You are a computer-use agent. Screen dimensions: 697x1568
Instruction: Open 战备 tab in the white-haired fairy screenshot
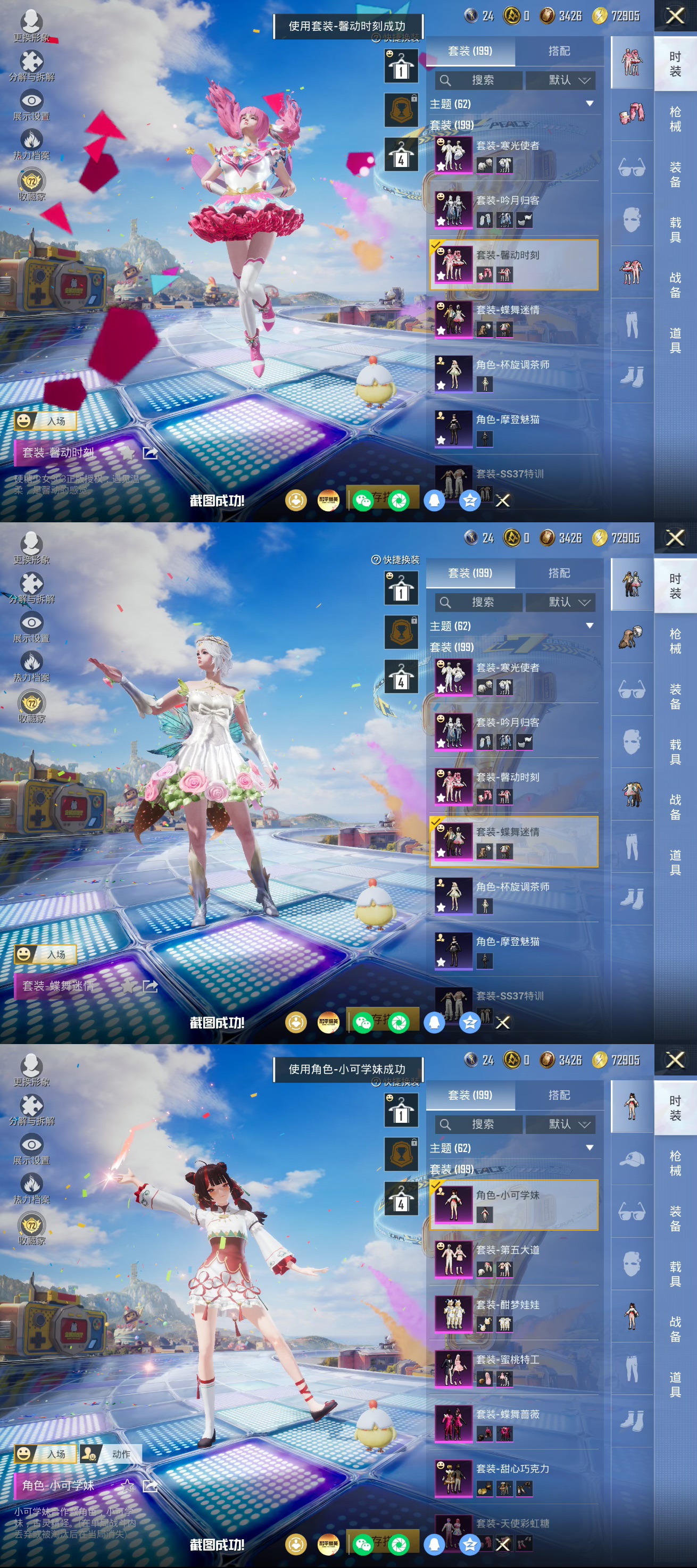click(x=675, y=808)
